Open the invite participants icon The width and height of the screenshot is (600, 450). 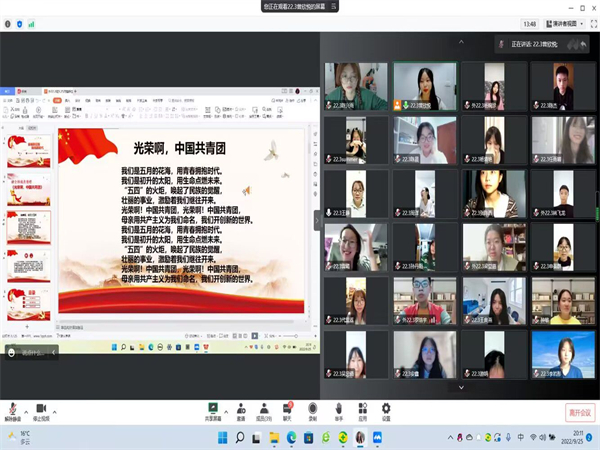(x=240, y=408)
